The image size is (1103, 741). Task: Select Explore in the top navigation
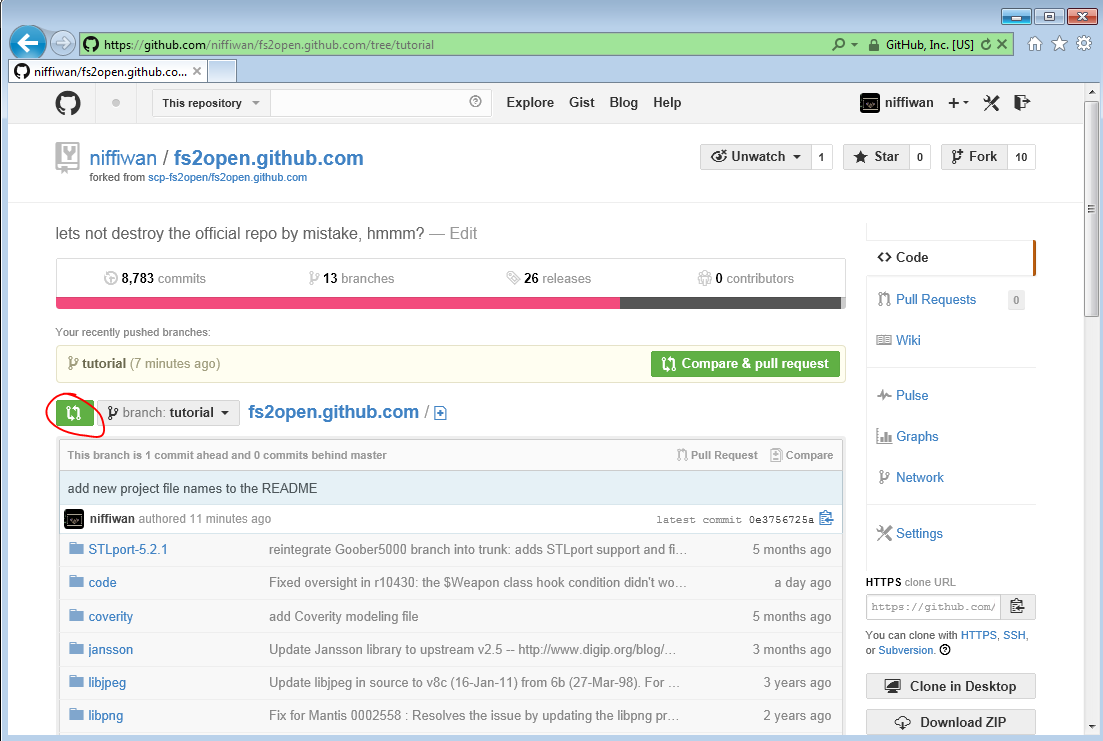click(530, 102)
